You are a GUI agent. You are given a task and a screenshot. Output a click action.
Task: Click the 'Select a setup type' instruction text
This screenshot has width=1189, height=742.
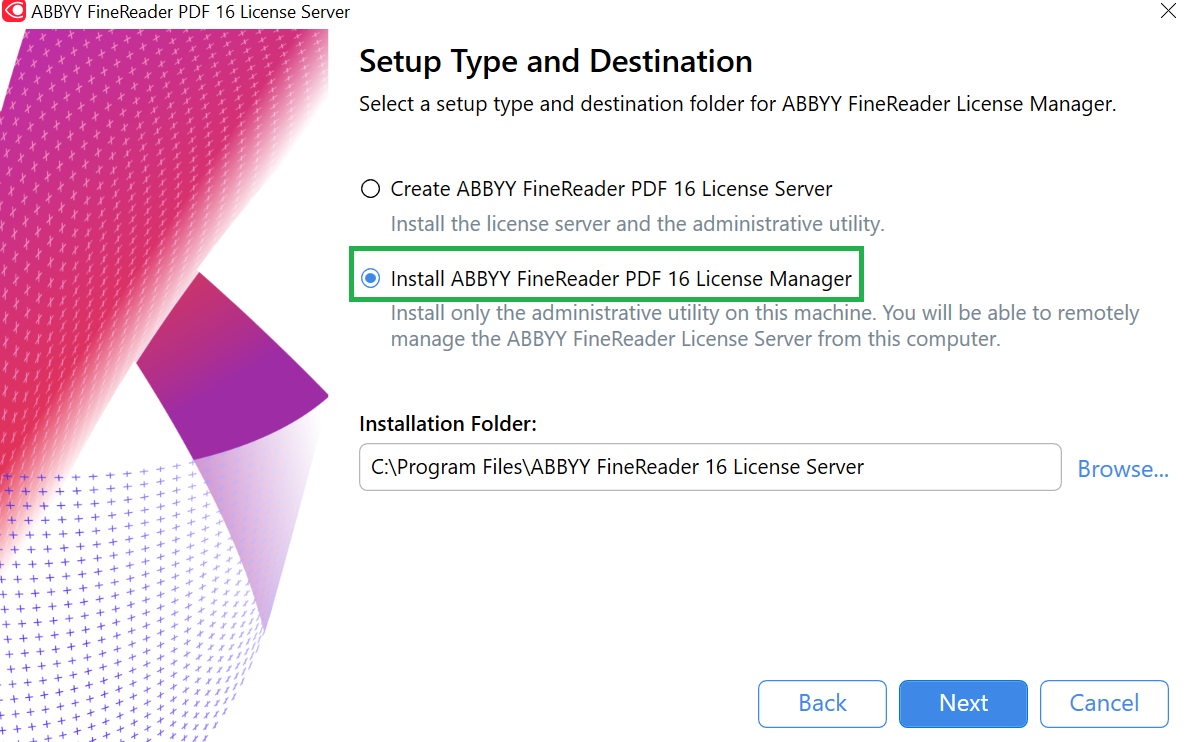click(x=737, y=104)
